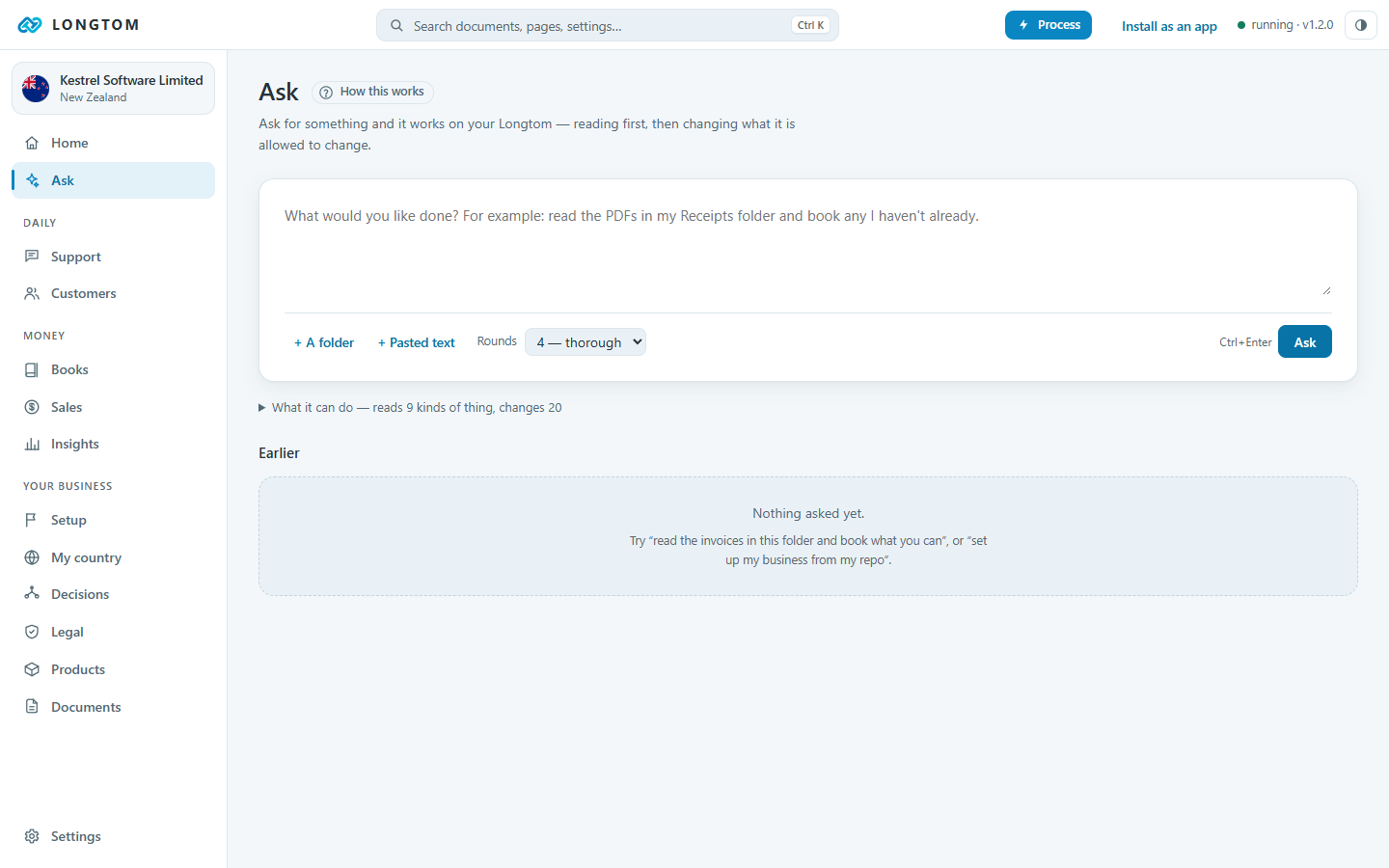The height and width of the screenshot is (868, 1389).
Task: Click the Longtom logo icon
Action: tap(30, 25)
